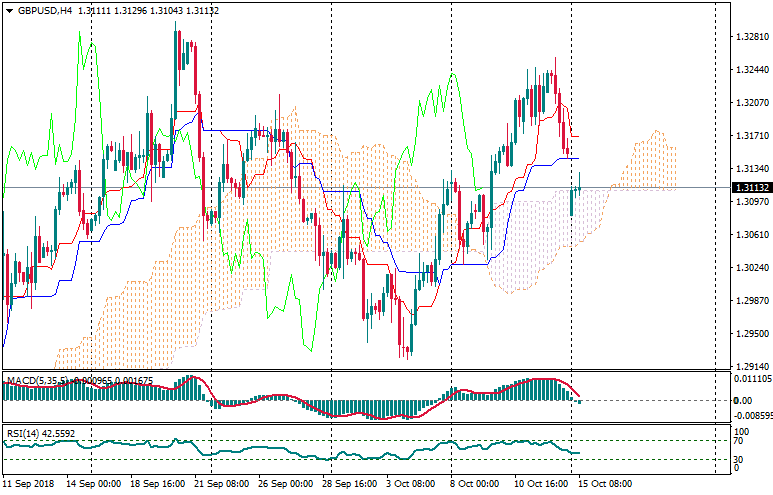773x495 pixels.
Task: Click the 1.29140 price axis value
Action: click(750, 367)
